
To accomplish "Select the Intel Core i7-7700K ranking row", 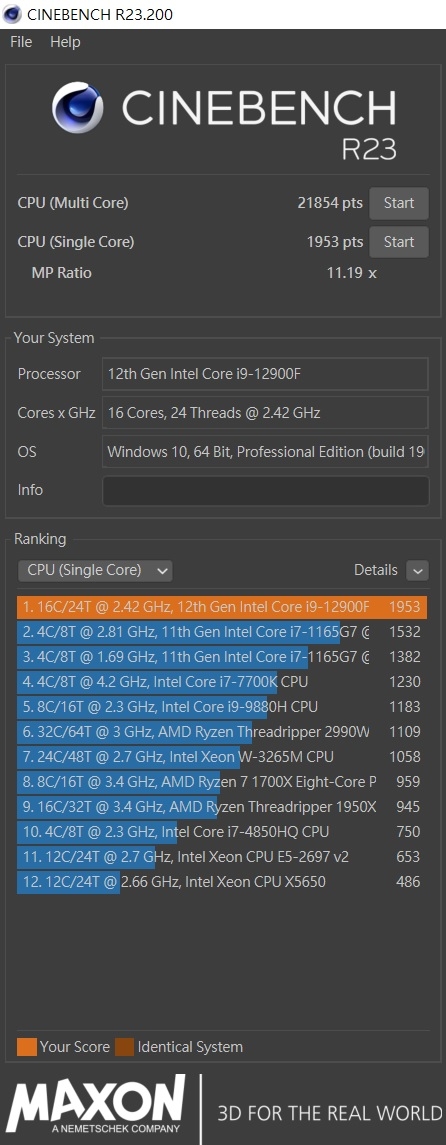I will pyautogui.click(x=222, y=682).
